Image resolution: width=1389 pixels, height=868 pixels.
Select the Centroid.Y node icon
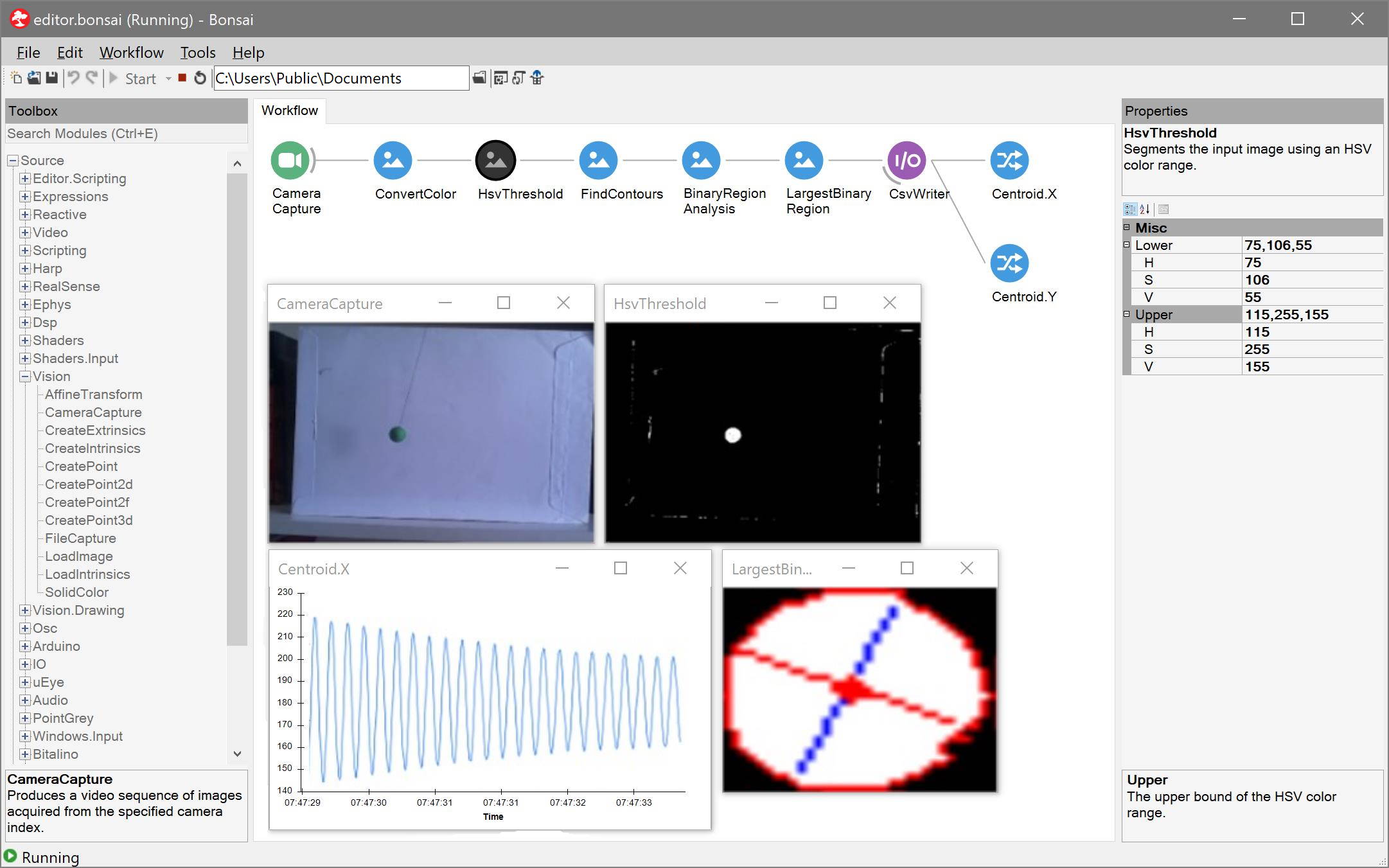pyautogui.click(x=1009, y=263)
